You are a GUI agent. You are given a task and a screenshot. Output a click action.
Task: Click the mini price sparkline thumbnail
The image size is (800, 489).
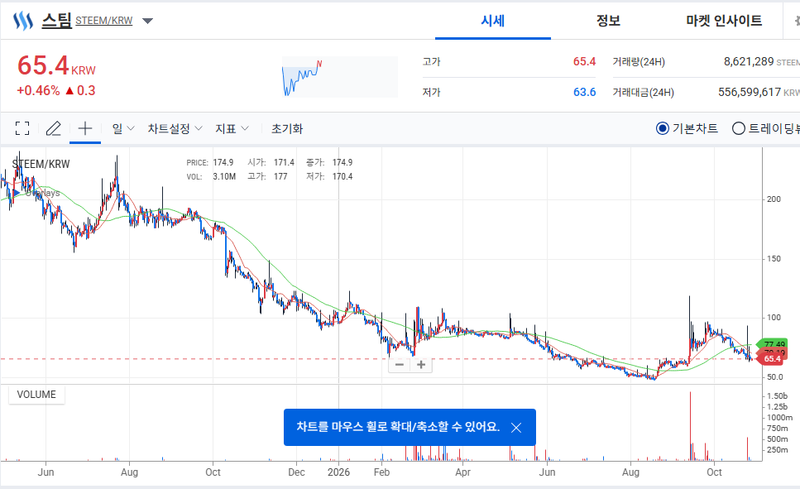tap(340, 77)
